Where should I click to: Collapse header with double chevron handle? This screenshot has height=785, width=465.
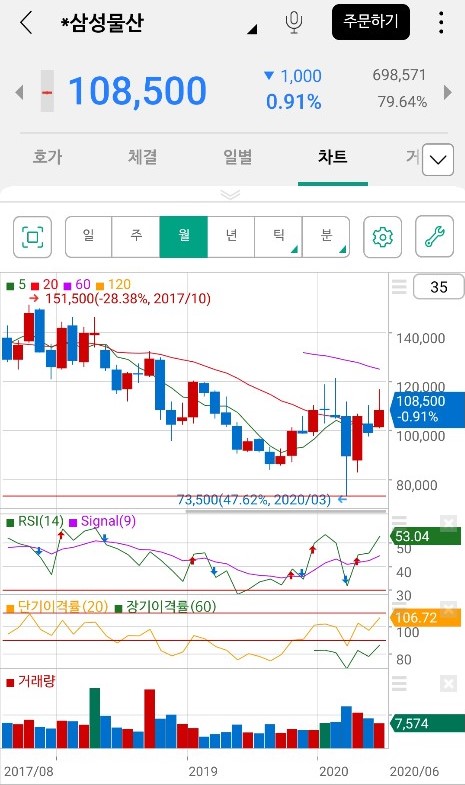click(x=230, y=195)
